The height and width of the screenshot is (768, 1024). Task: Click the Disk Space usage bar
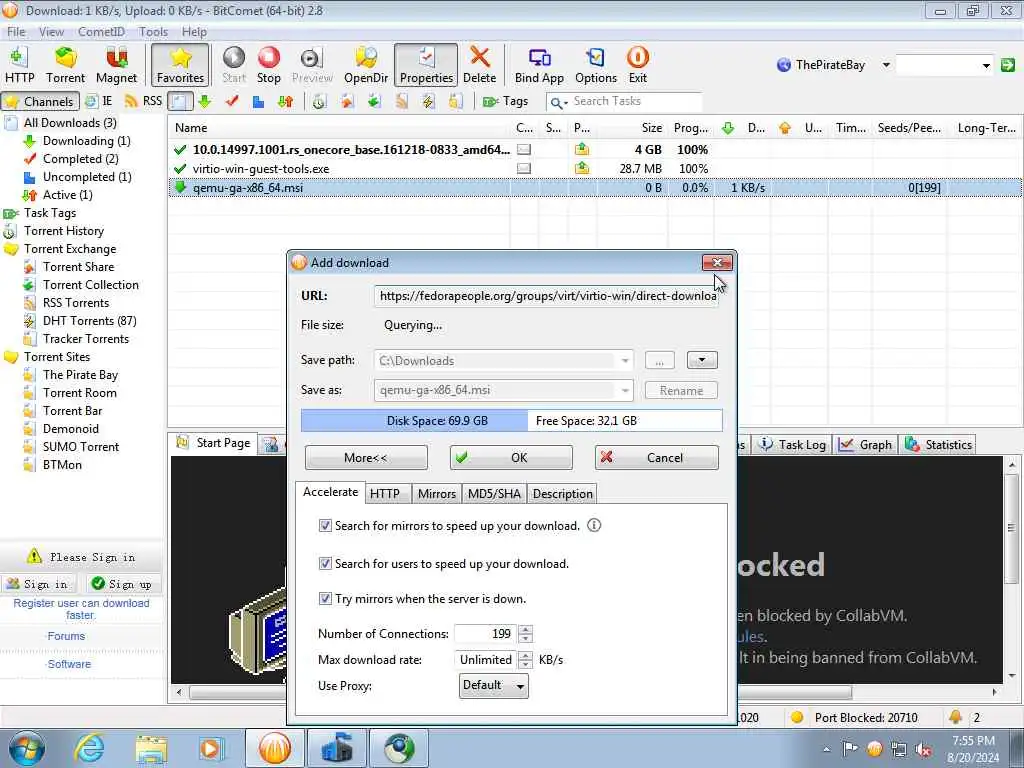[x=511, y=421]
